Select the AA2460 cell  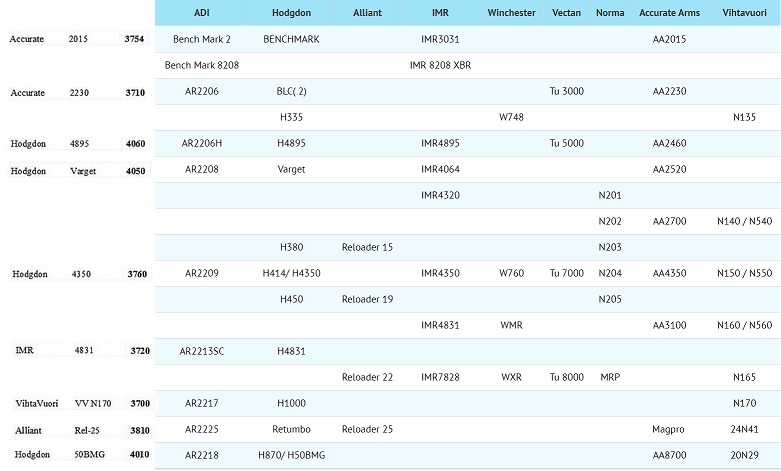pos(669,143)
